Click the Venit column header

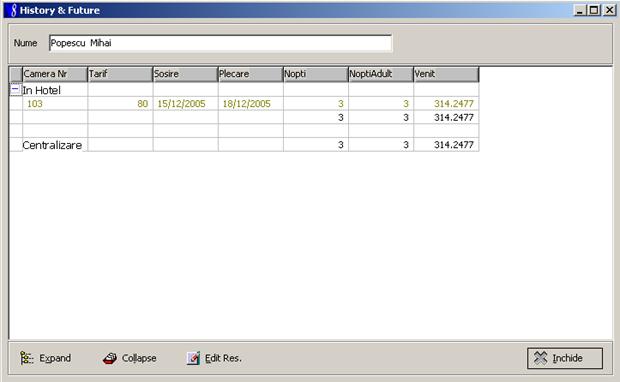446,74
